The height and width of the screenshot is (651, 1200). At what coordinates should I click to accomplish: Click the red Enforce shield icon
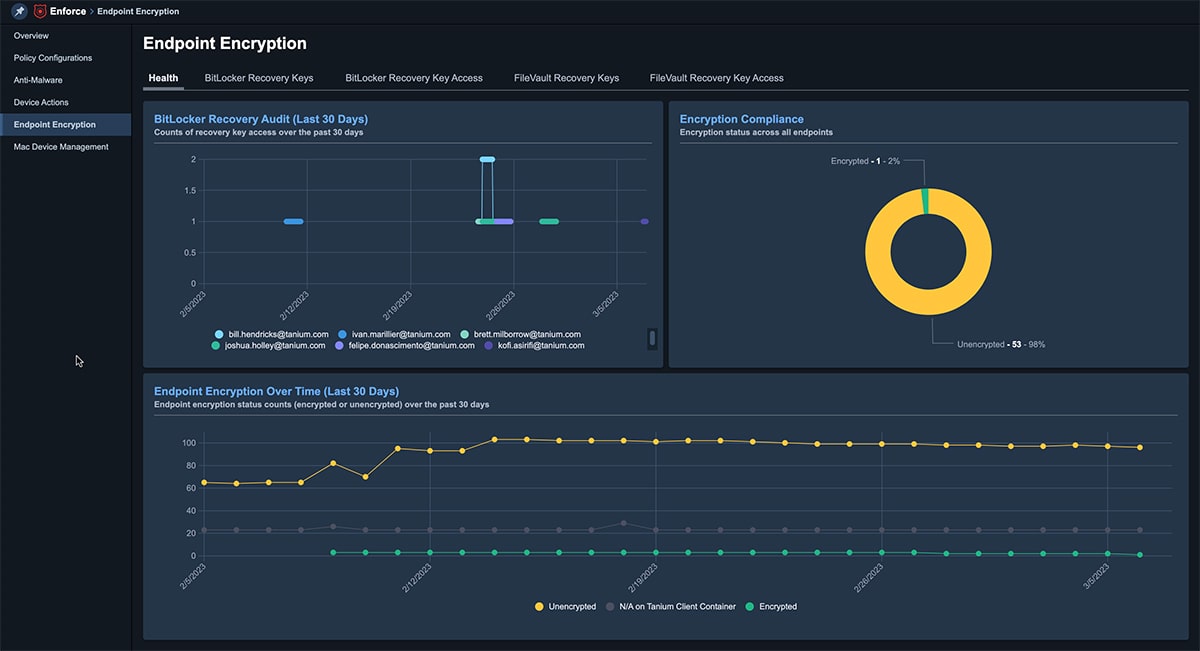(40, 11)
